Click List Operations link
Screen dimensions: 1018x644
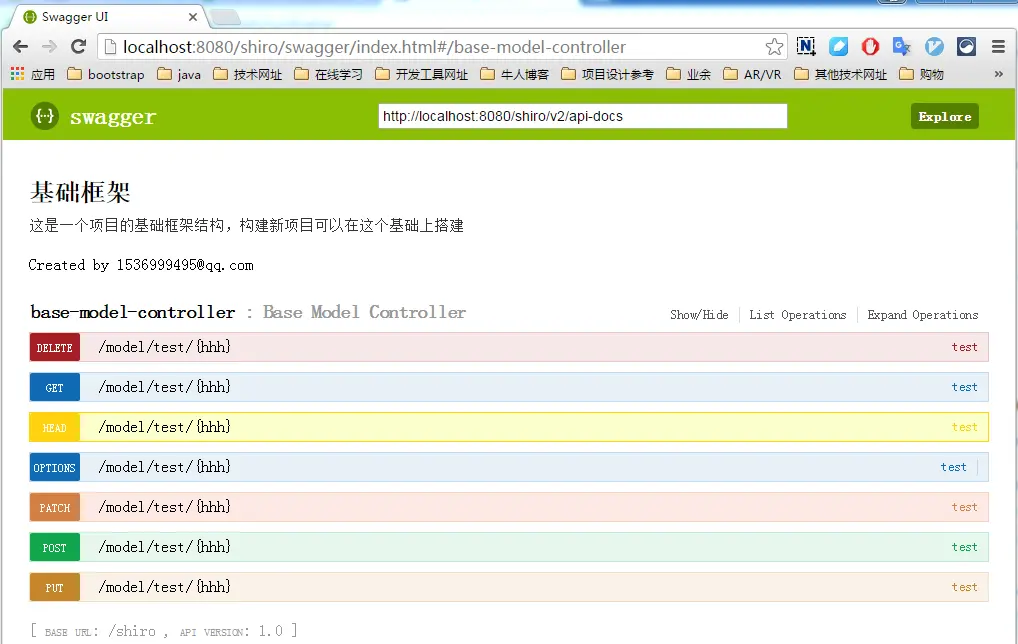tap(798, 315)
